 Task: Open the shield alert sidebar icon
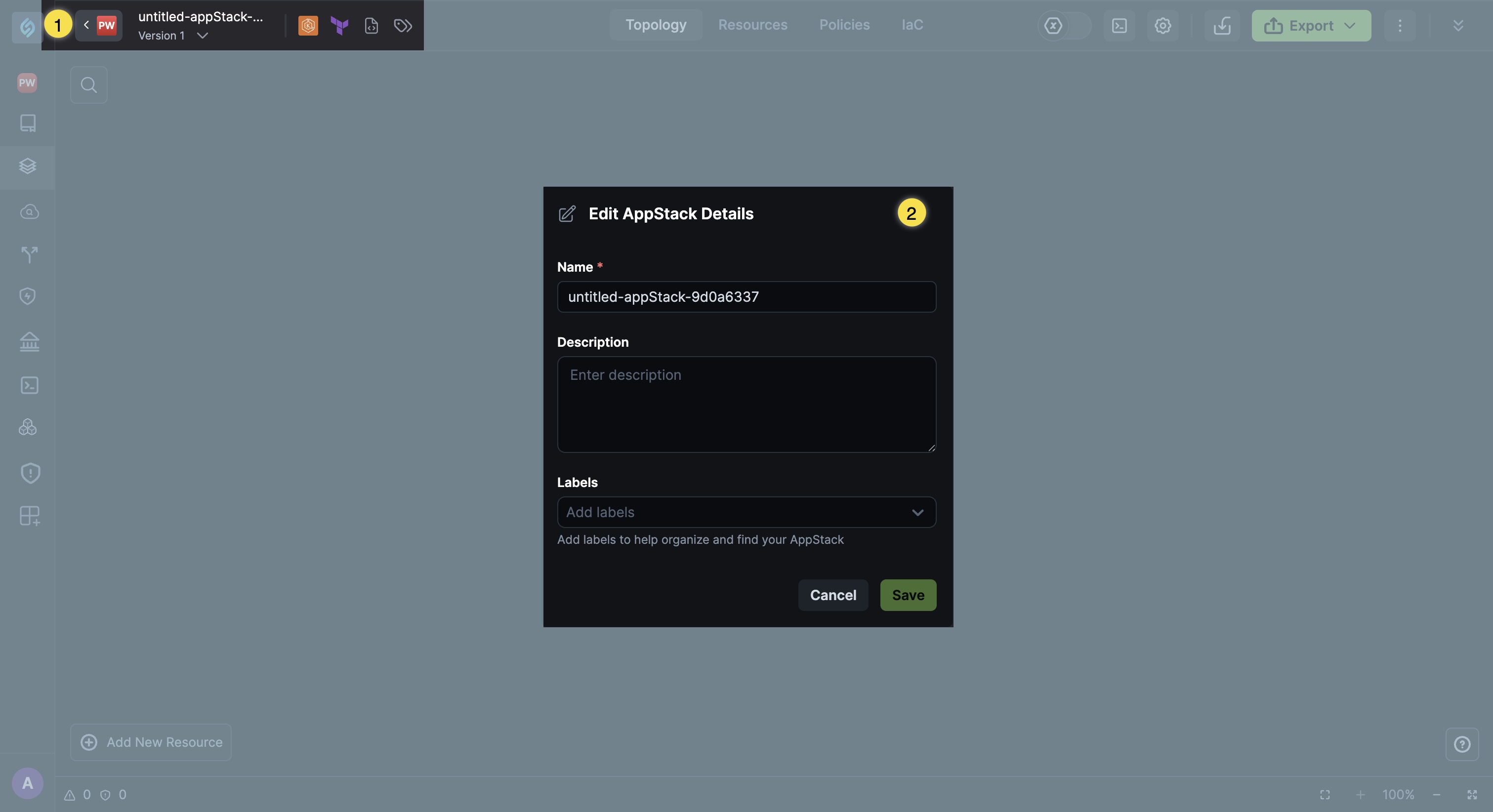30,473
